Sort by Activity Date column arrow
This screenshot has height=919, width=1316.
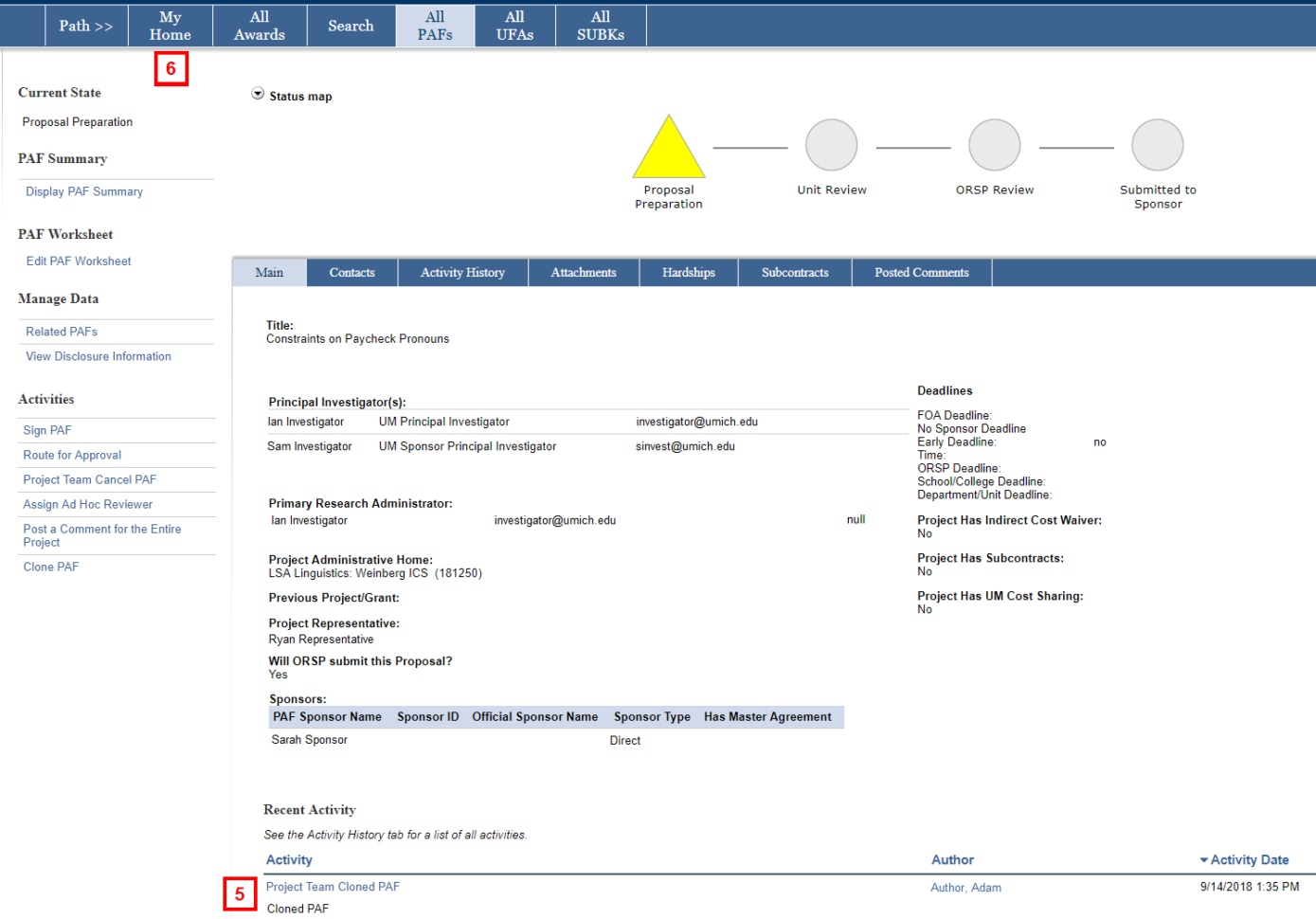[x=1204, y=860]
